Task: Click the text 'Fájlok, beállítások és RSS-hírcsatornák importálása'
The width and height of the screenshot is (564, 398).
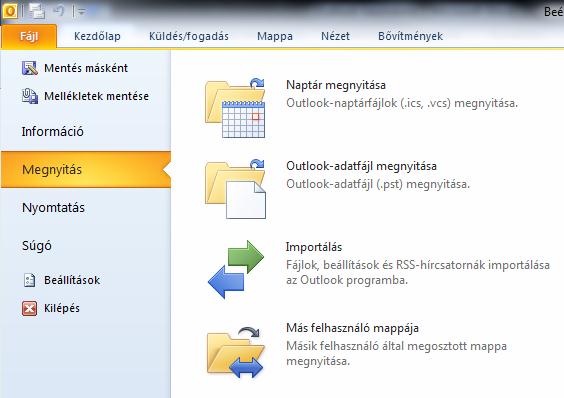Action: [x=418, y=265]
